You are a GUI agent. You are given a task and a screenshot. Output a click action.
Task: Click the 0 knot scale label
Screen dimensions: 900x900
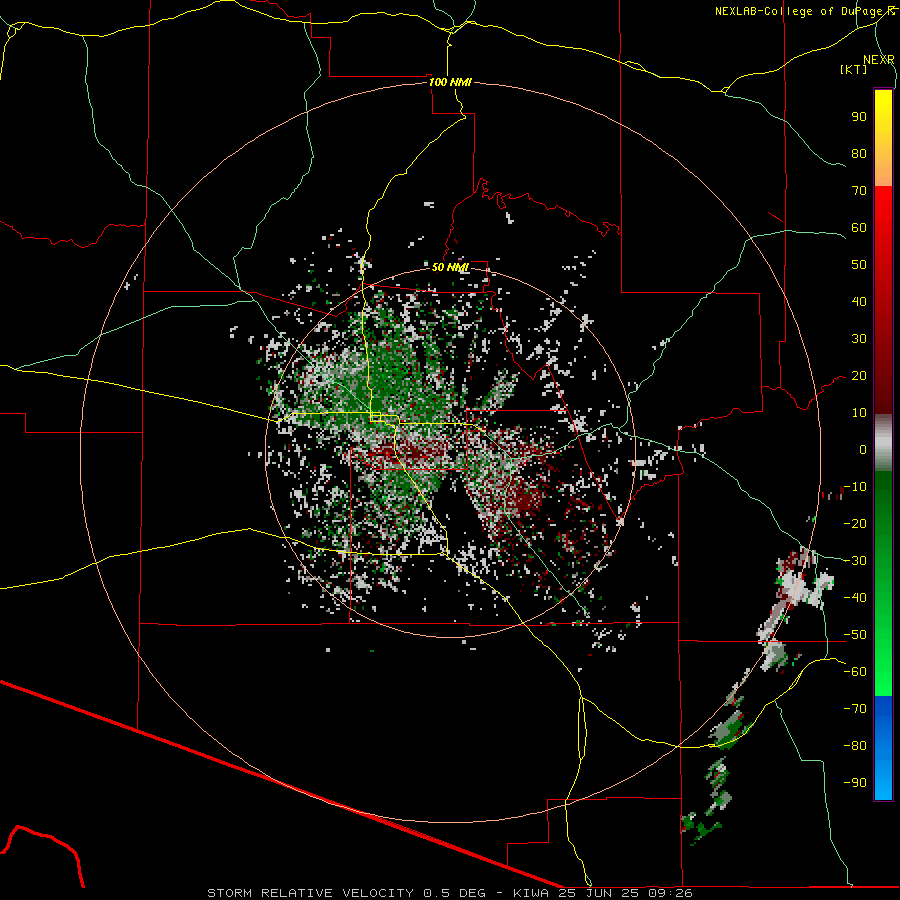tap(863, 449)
